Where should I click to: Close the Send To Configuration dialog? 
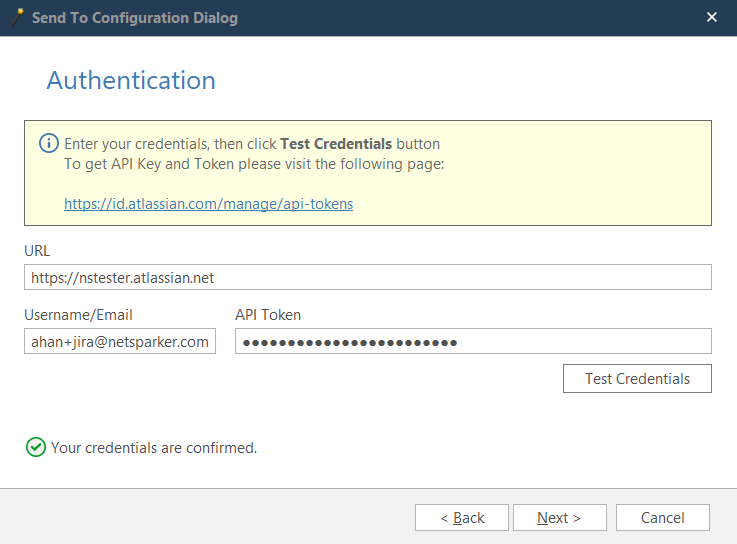click(712, 18)
